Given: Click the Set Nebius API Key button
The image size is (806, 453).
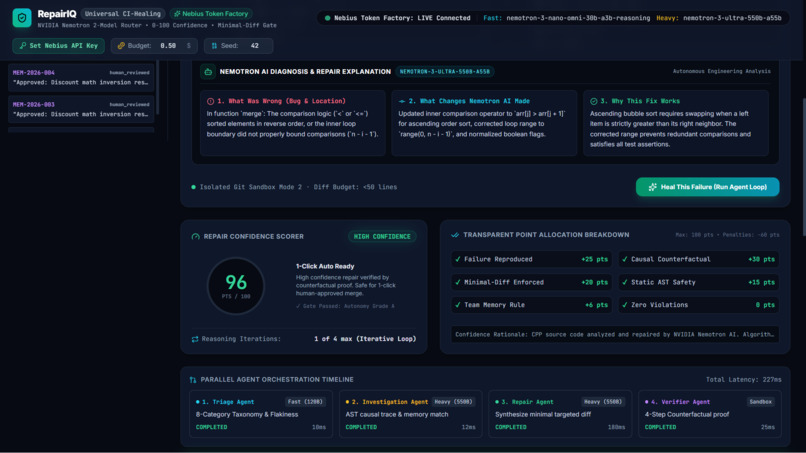Looking at the screenshot, I should click(x=58, y=46).
